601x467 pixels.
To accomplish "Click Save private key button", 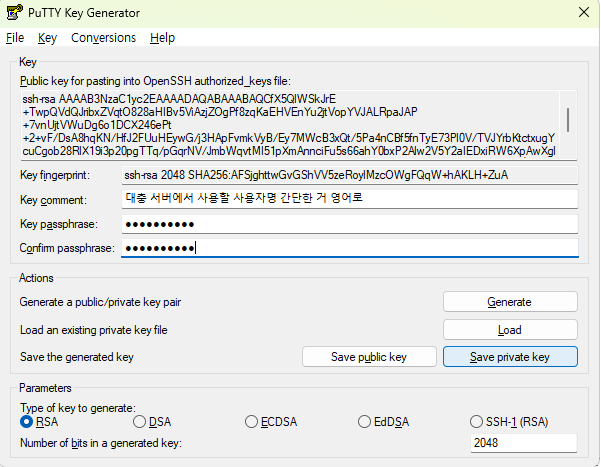I will [510, 357].
